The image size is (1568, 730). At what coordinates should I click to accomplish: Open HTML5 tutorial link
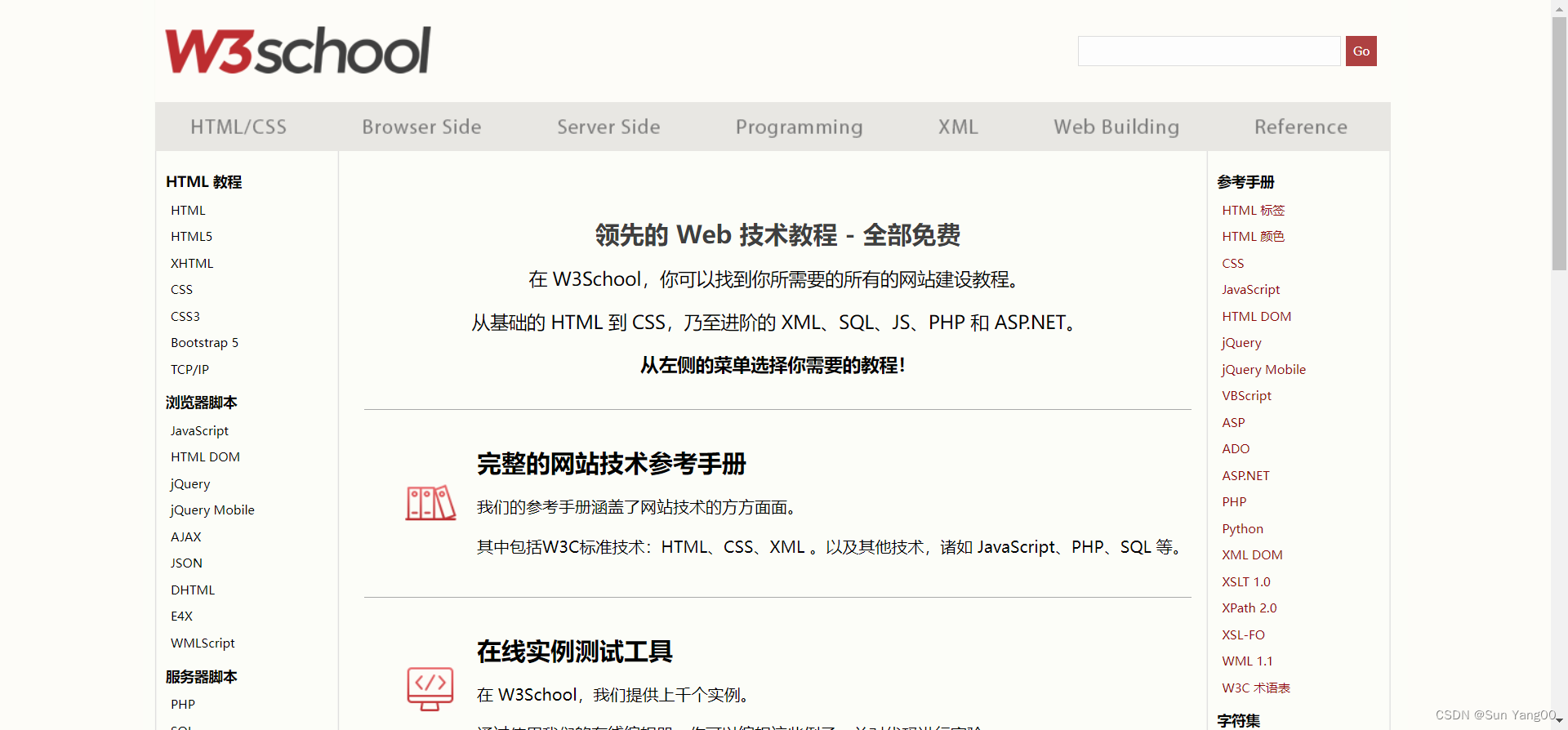[191, 237]
